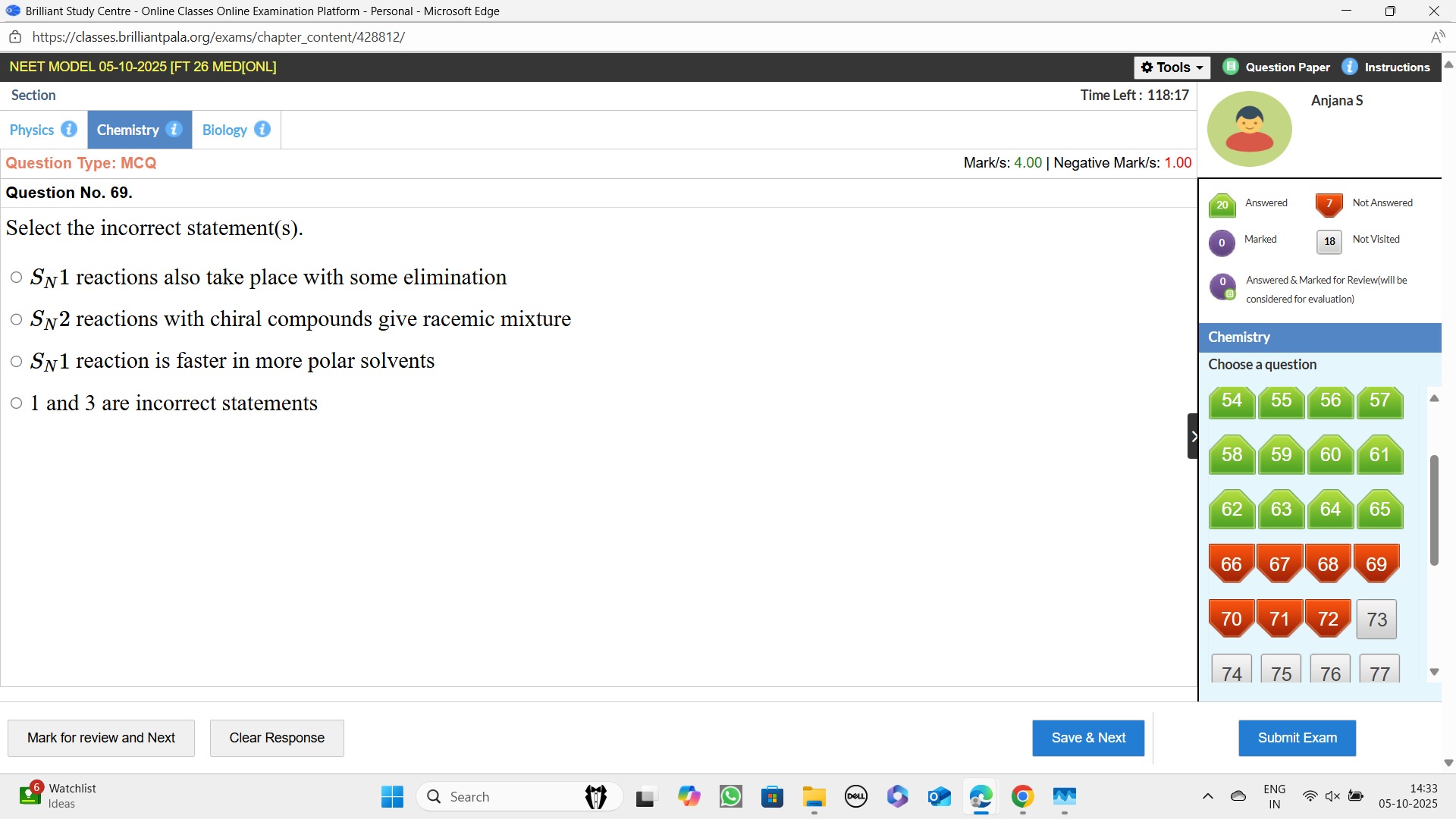Click the site lock icon in address bar
The height and width of the screenshot is (819, 1456).
(15, 37)
